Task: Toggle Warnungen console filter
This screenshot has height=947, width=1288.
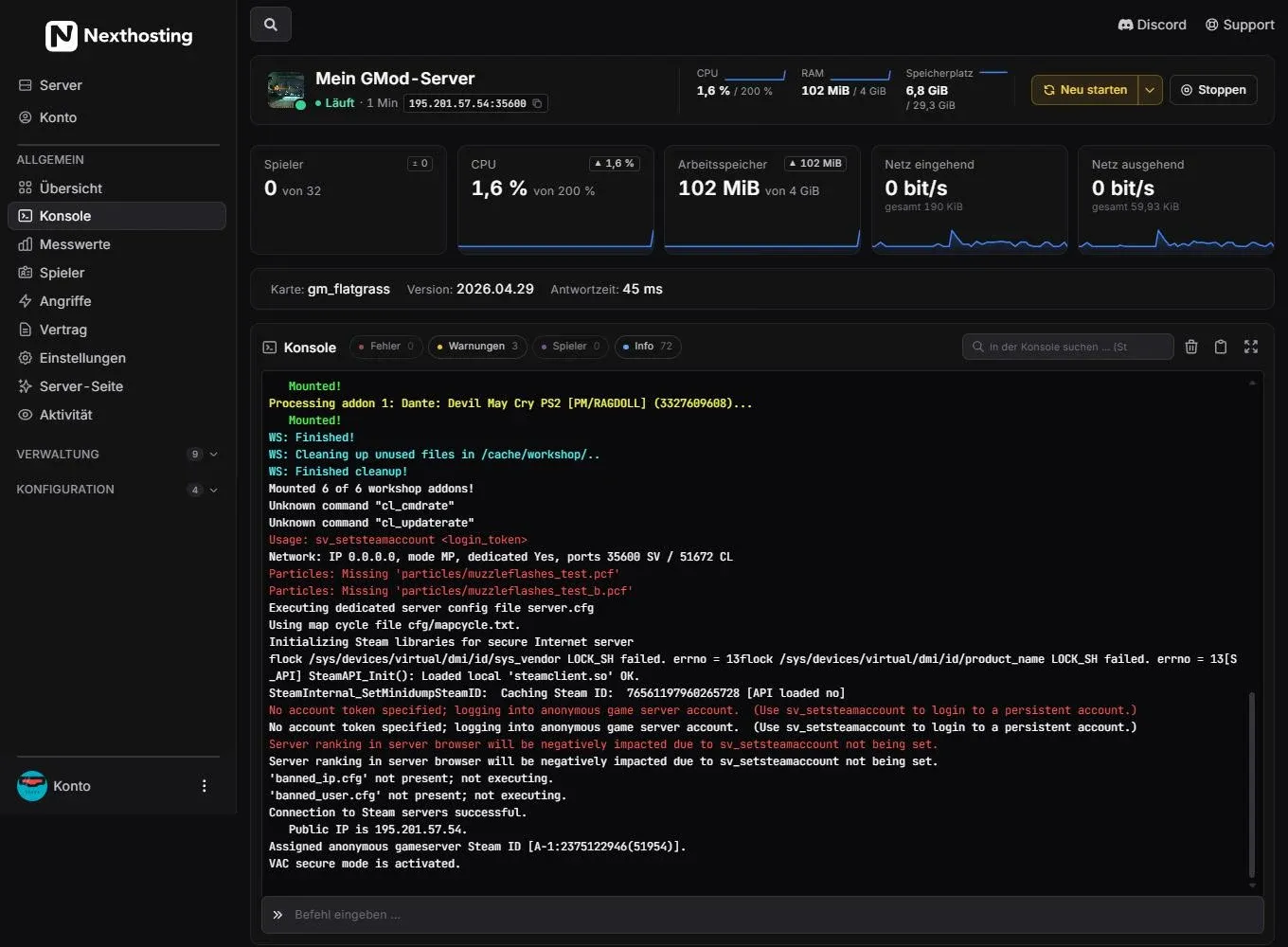Action: (477, 347)
